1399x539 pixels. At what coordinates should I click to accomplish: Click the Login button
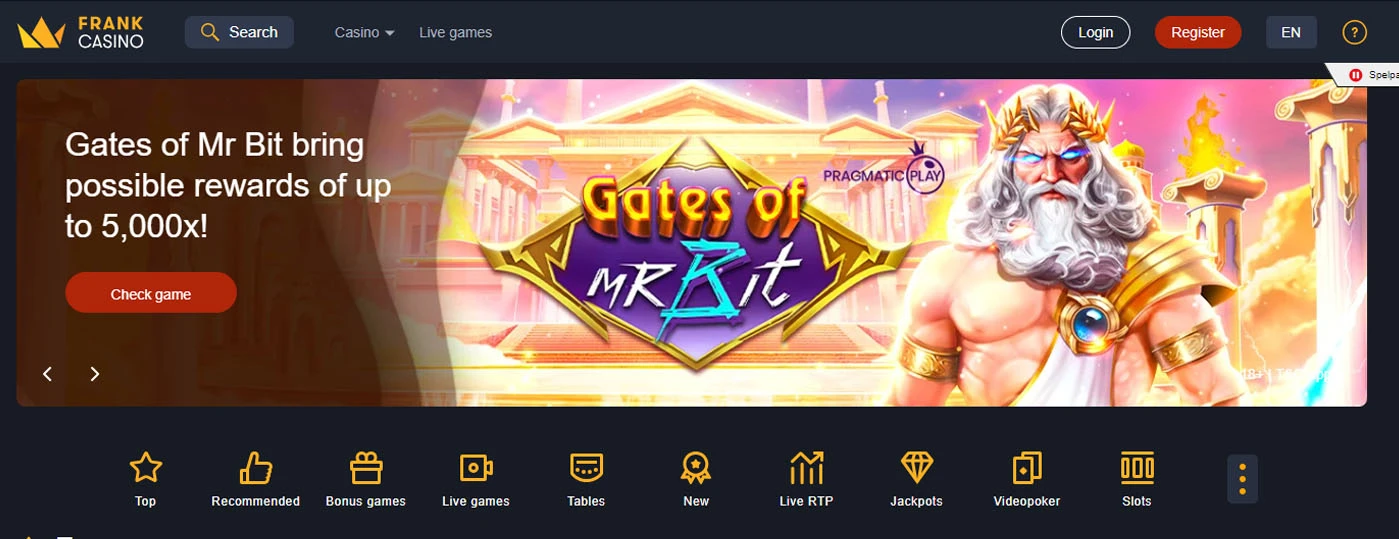point(1096,32)
